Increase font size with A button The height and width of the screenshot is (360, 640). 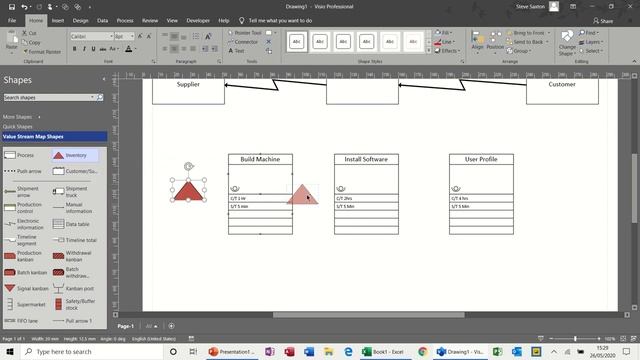(x=140, y=36)
